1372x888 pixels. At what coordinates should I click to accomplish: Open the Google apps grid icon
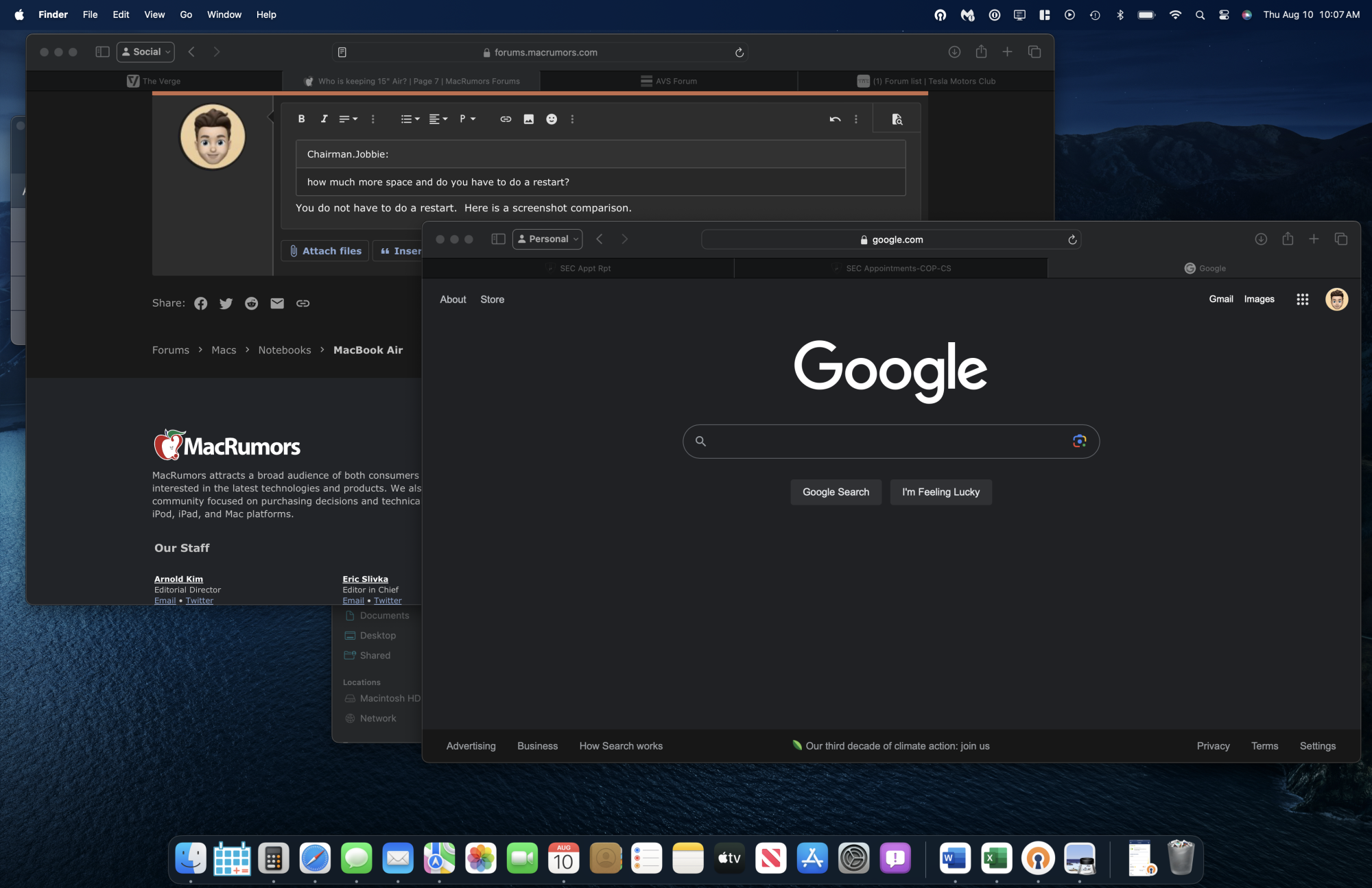tap(1302, 299)
